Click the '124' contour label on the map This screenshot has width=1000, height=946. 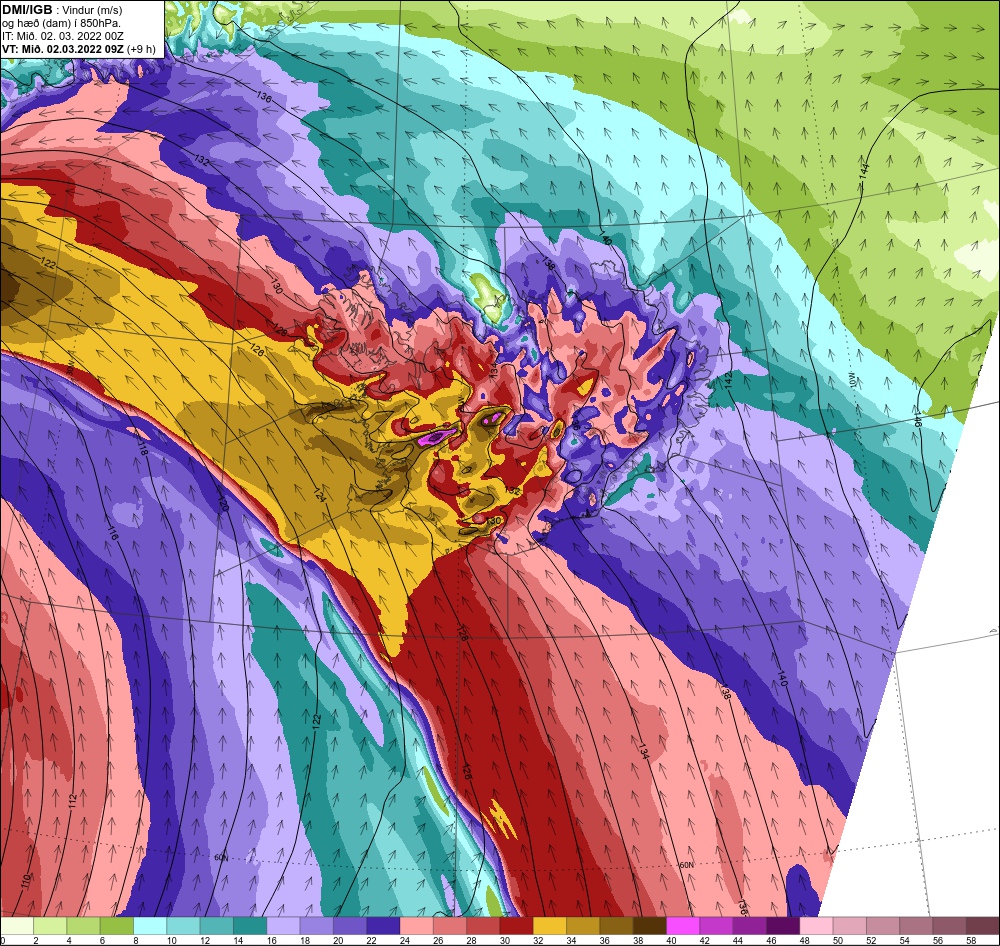(x=319, y=494)
